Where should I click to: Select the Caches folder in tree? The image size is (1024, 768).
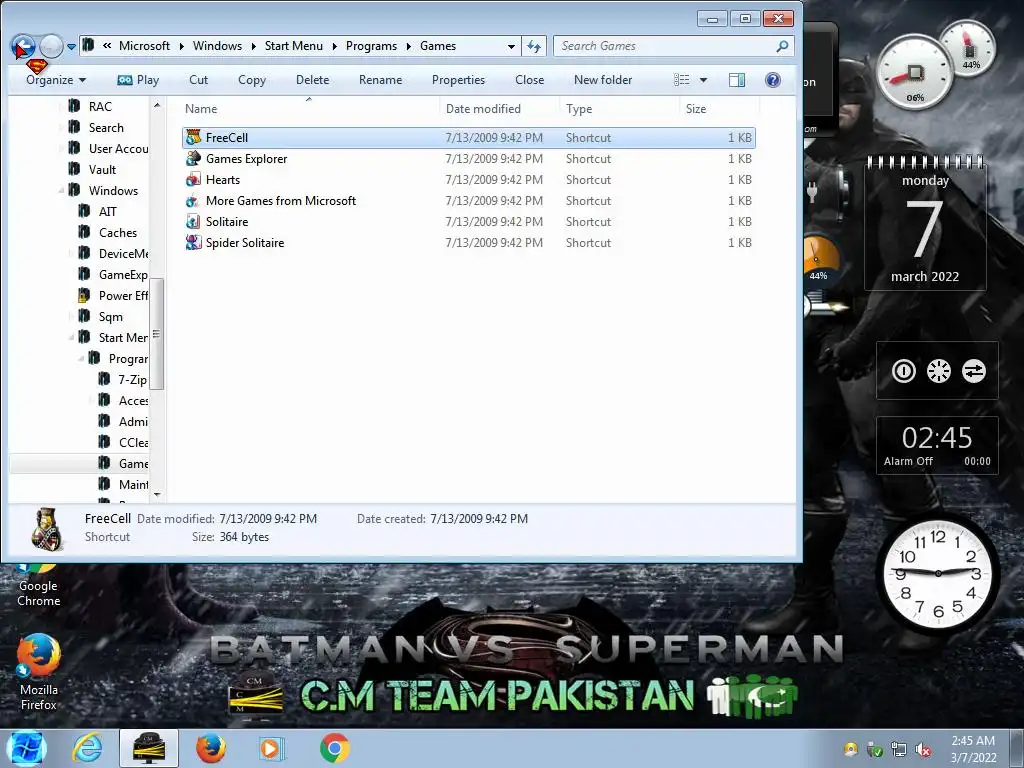point(118,232)
